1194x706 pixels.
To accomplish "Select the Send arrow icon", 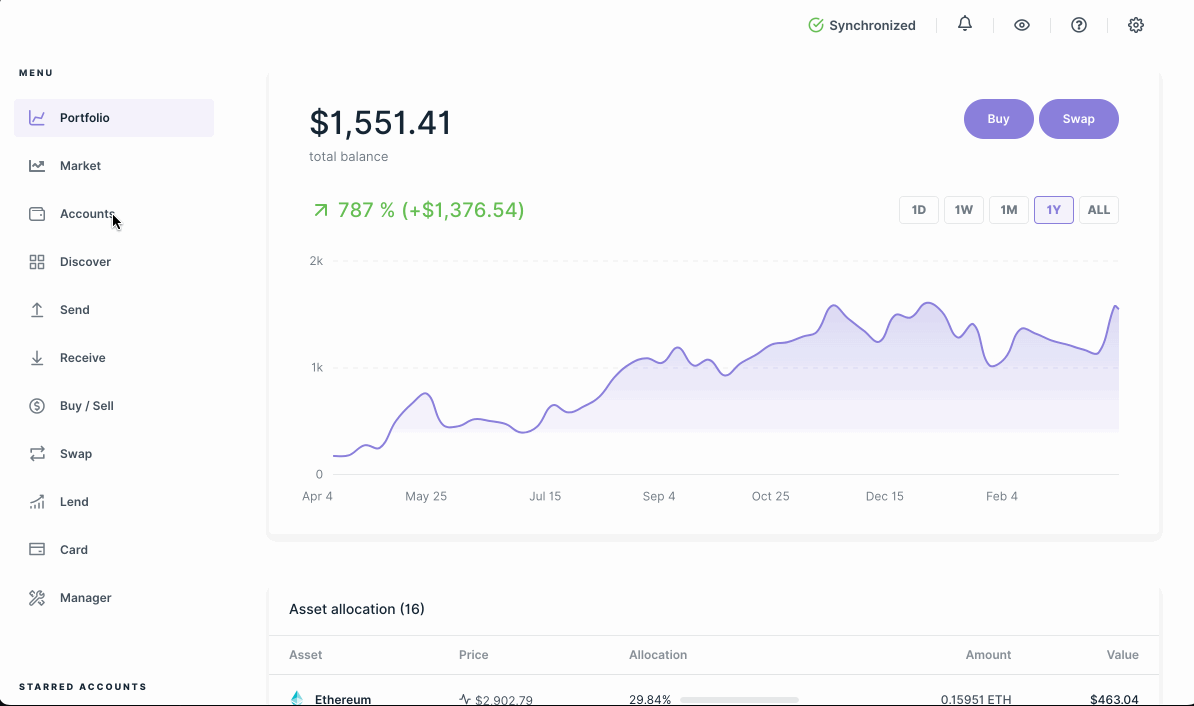I will coord(37,309).
